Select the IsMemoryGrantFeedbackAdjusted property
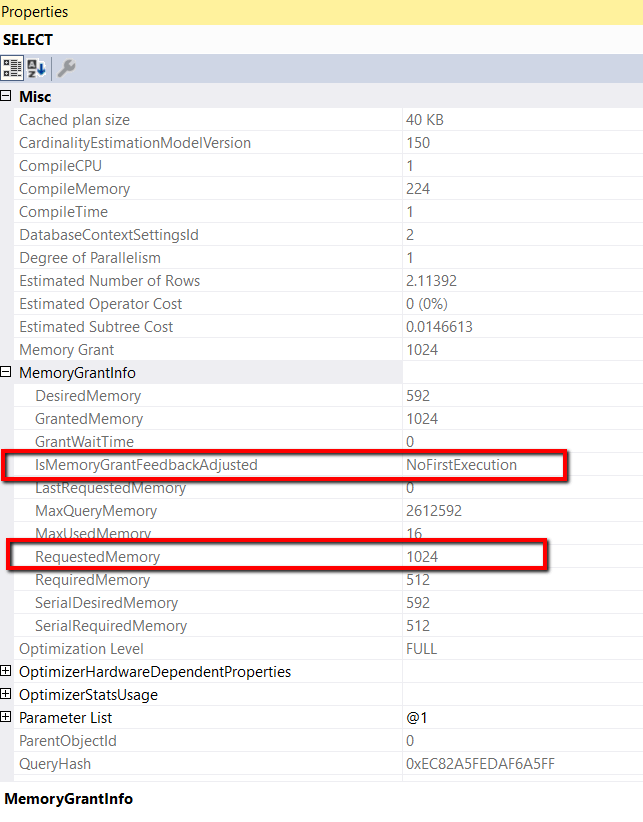 (146, 465)
